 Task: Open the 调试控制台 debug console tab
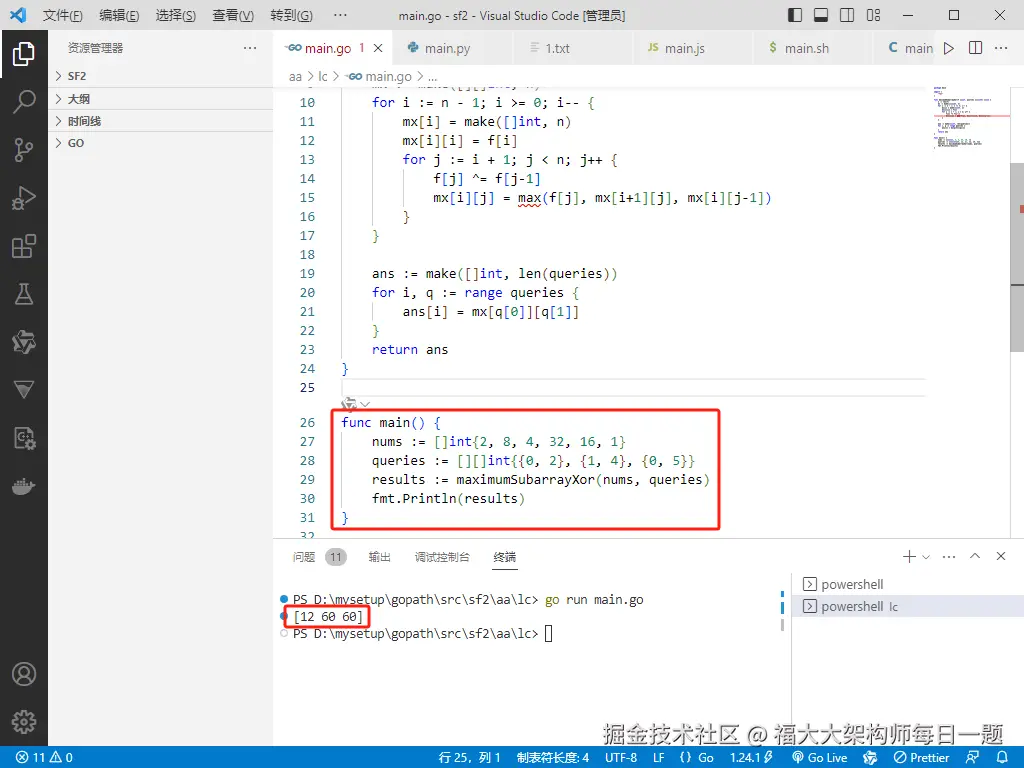(442, 557)
